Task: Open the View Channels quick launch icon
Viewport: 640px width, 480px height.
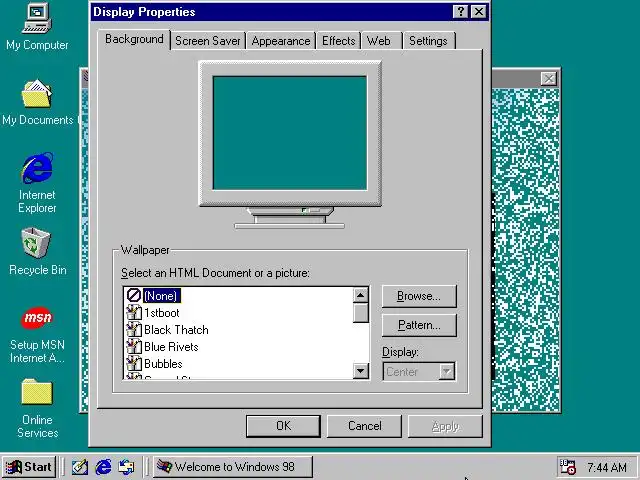Action: click(x=127, y=467)
